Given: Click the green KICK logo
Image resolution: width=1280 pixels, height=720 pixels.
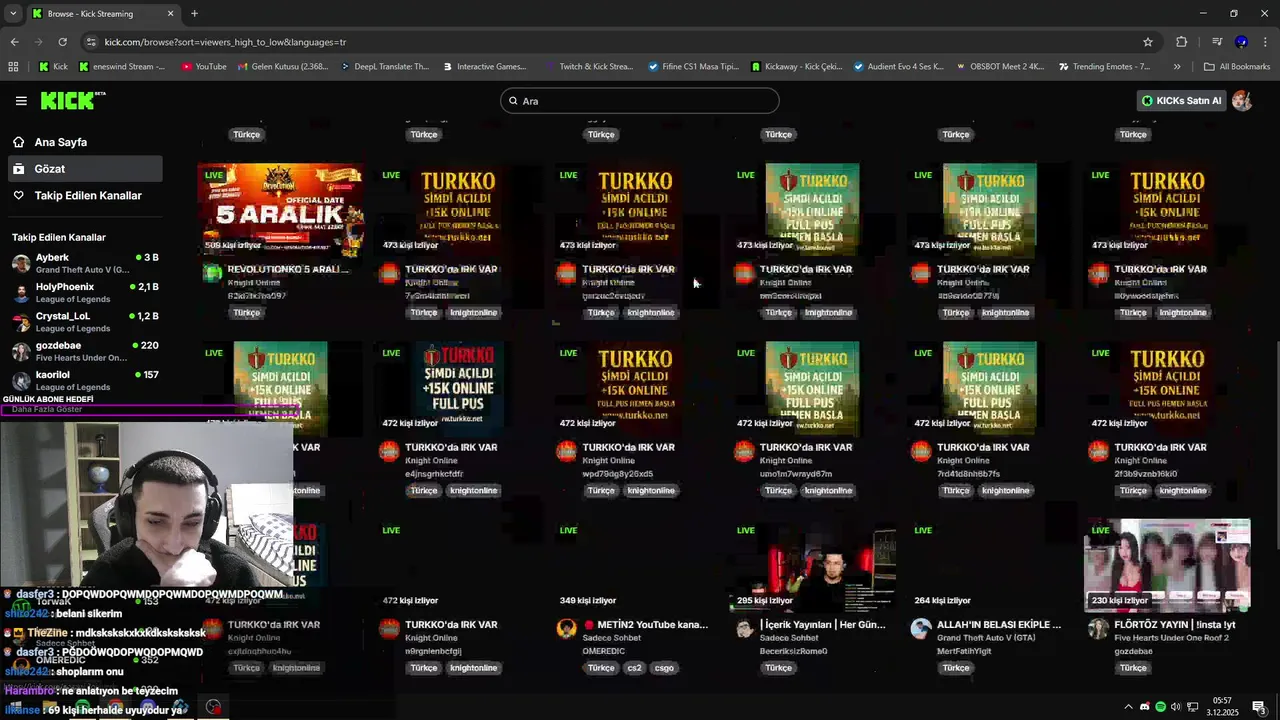Looking at the screenshot, I should (72, 100).
